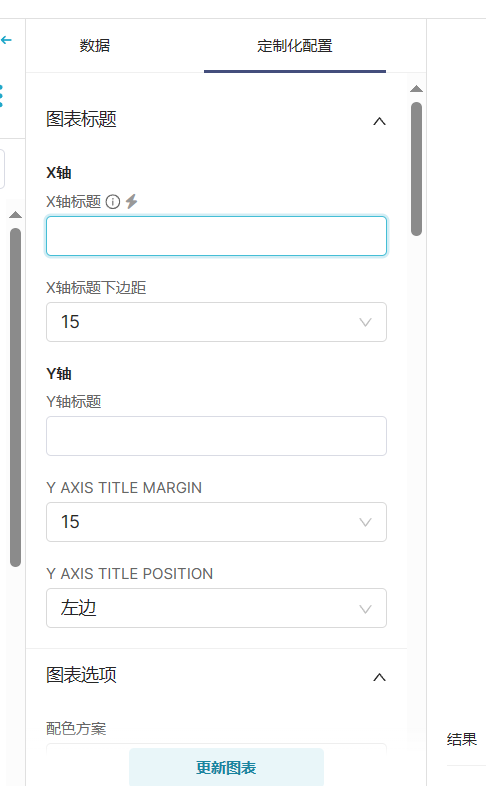Screen dimensions: 486x786
Task: Open the Y AXIS TITLE POSITION dropdown
Action: [216, 608]
